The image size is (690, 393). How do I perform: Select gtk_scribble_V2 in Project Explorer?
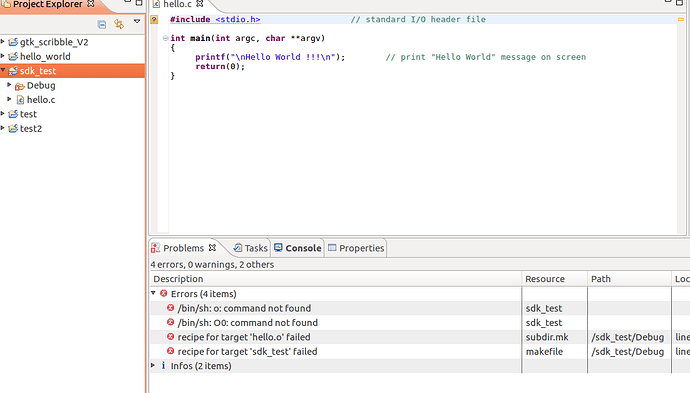pyautogui.click(x=54, y=42)
